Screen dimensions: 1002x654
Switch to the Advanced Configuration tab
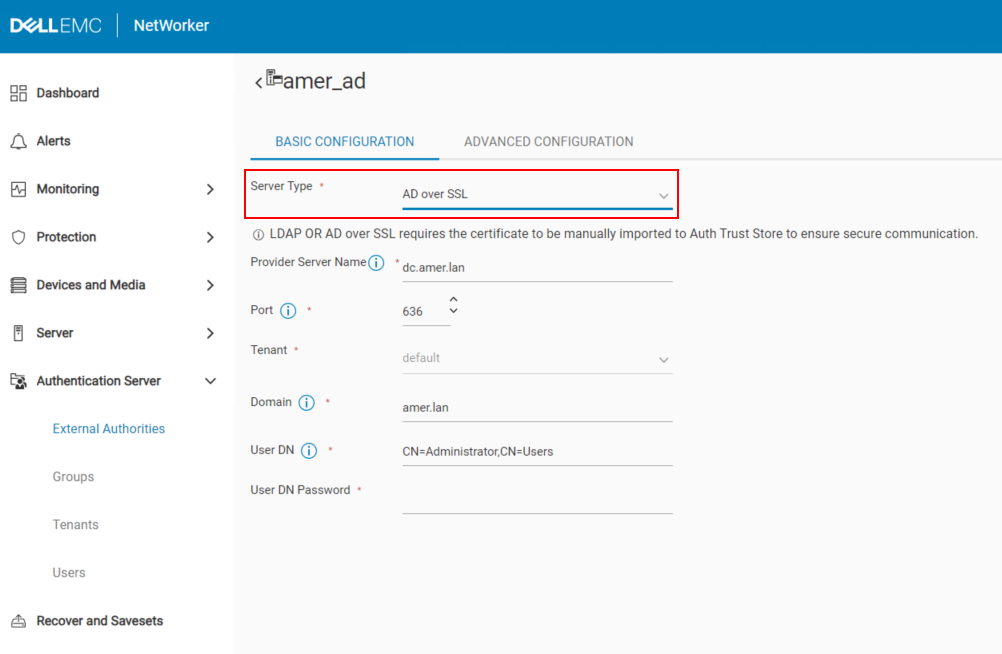[x=548, y=141]
